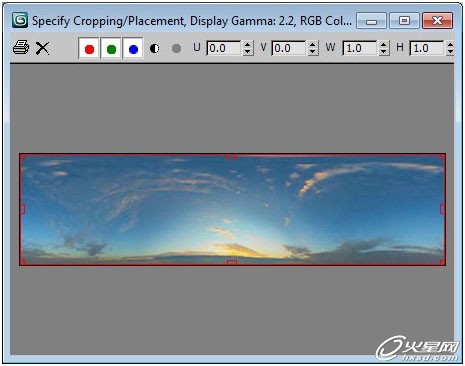Toggle the monochrome gray circle icon
The width and height of the screenshot is (465, 366).
click(176, 49)
